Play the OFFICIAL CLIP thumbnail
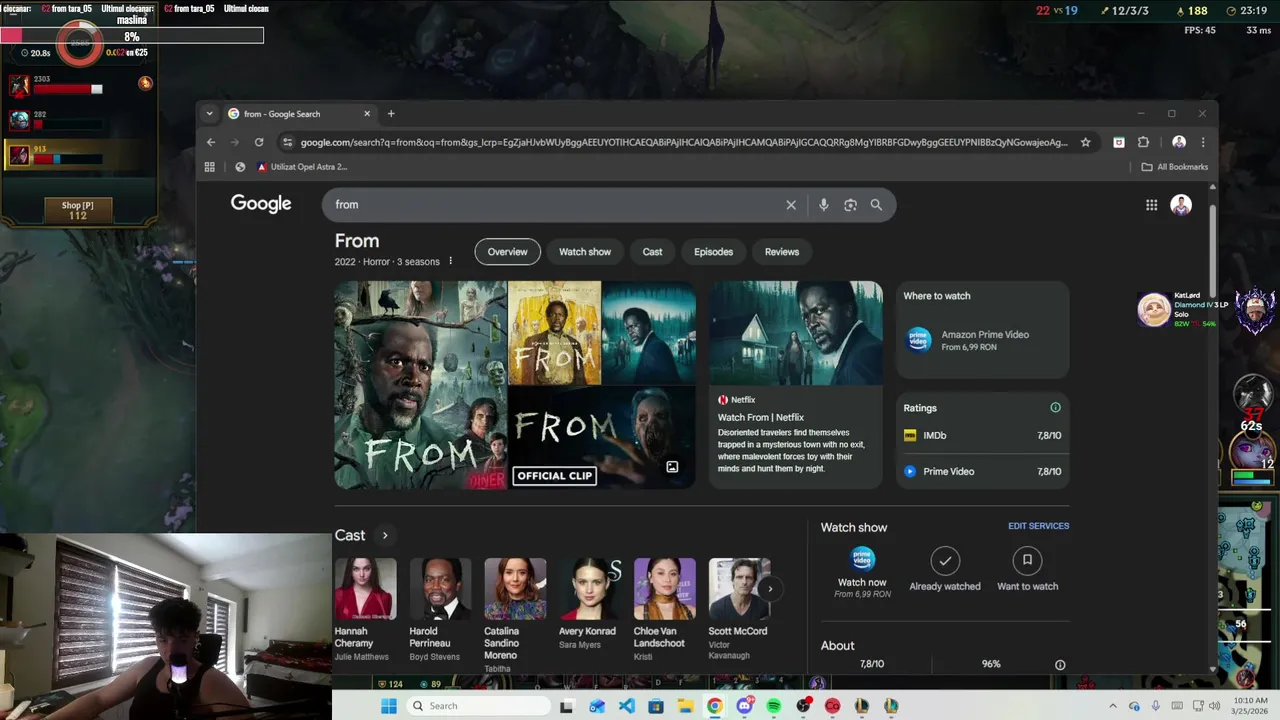The height and width of the screenshot is (720, 1280). pyautogui.click(x=602, y=438)
